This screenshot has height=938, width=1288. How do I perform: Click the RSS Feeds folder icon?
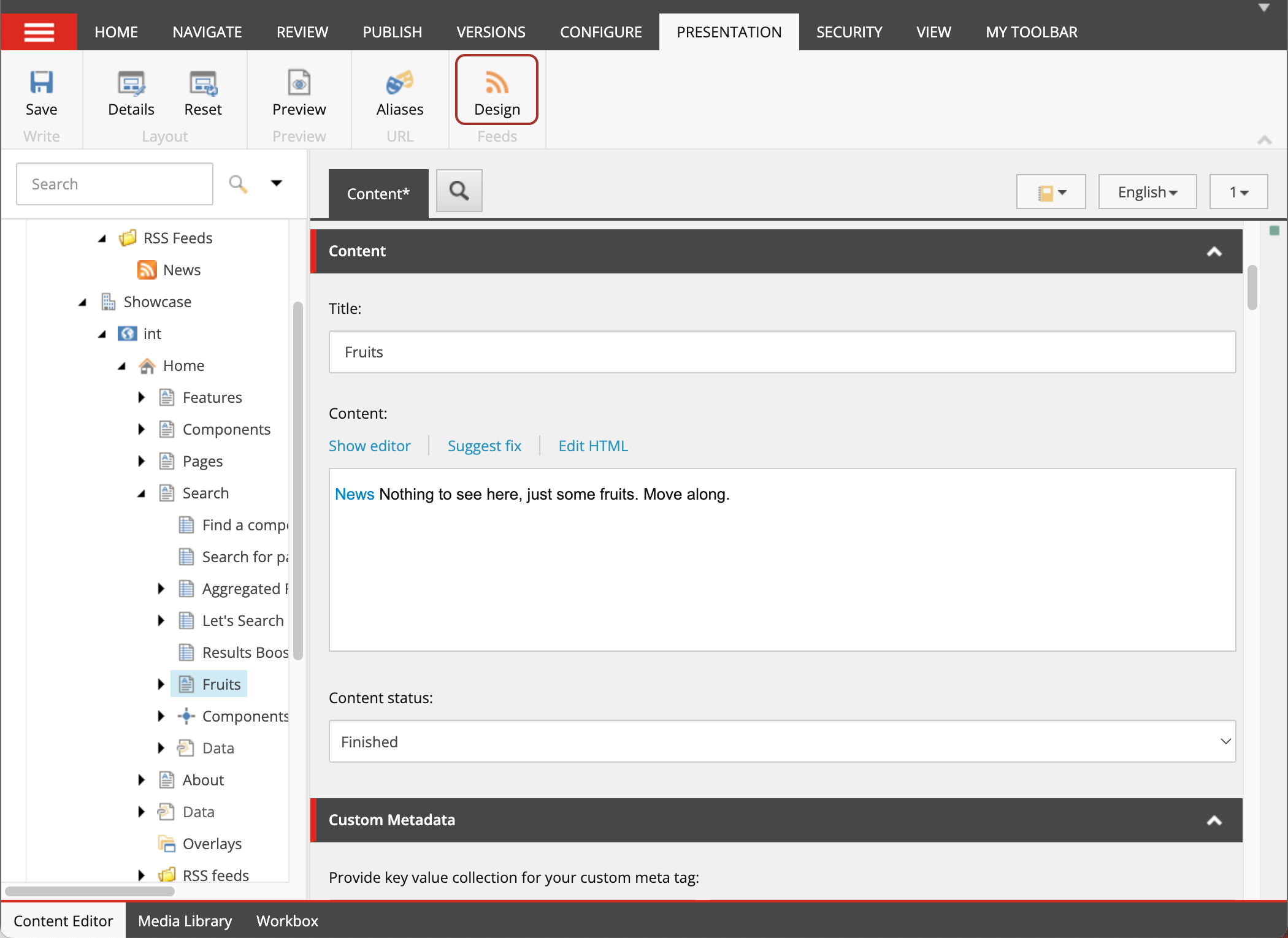[x=127, y=238]
